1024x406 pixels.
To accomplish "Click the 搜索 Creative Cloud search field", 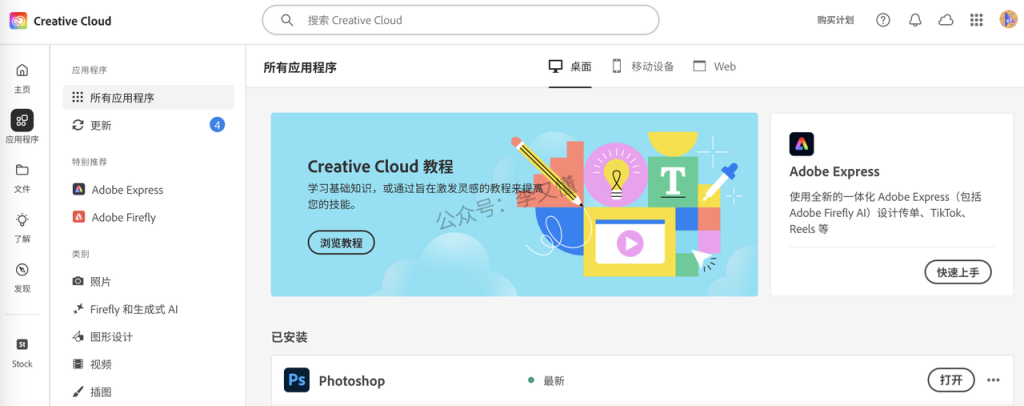I will (460, 20).
